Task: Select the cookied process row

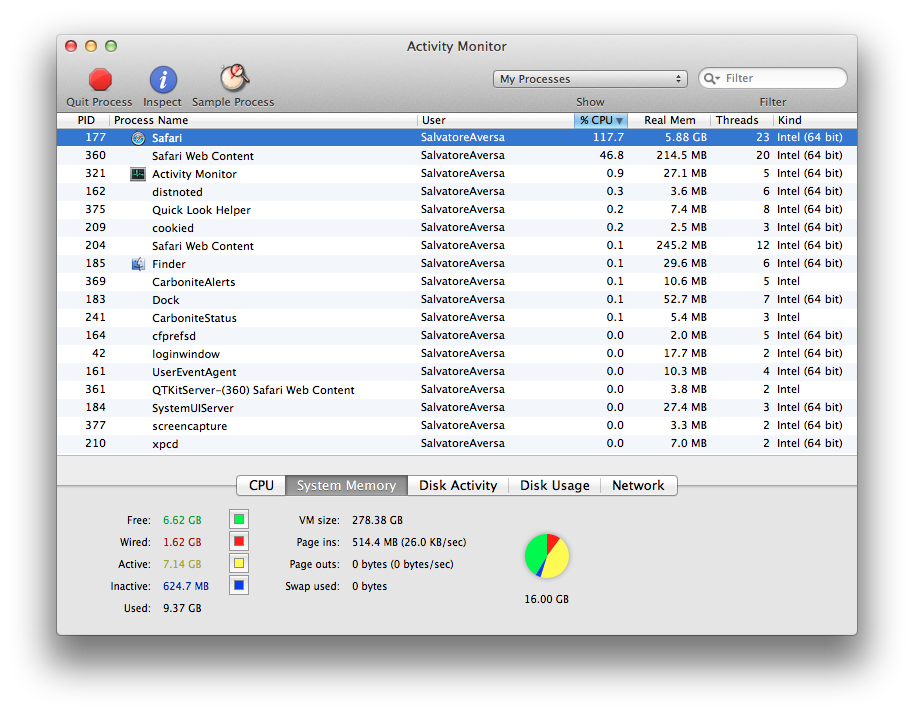Action: [x=457, y=228]
